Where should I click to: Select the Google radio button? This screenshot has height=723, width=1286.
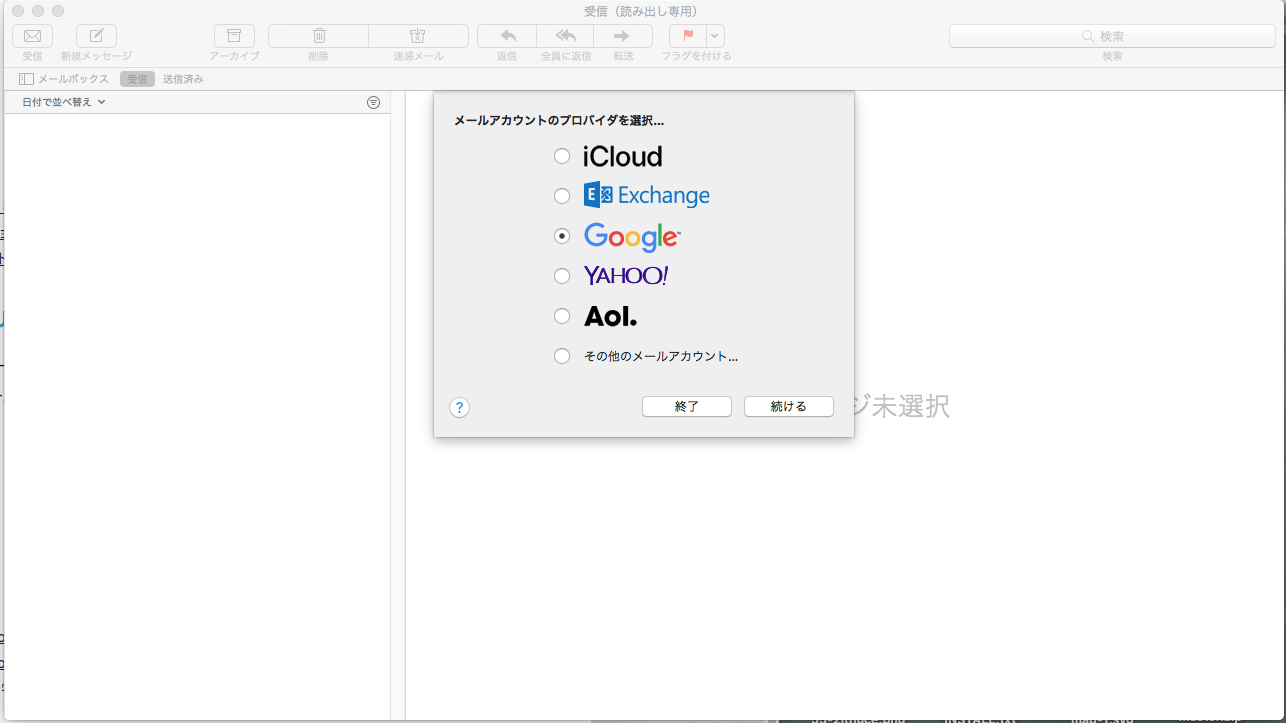click(x=562, y=236)
